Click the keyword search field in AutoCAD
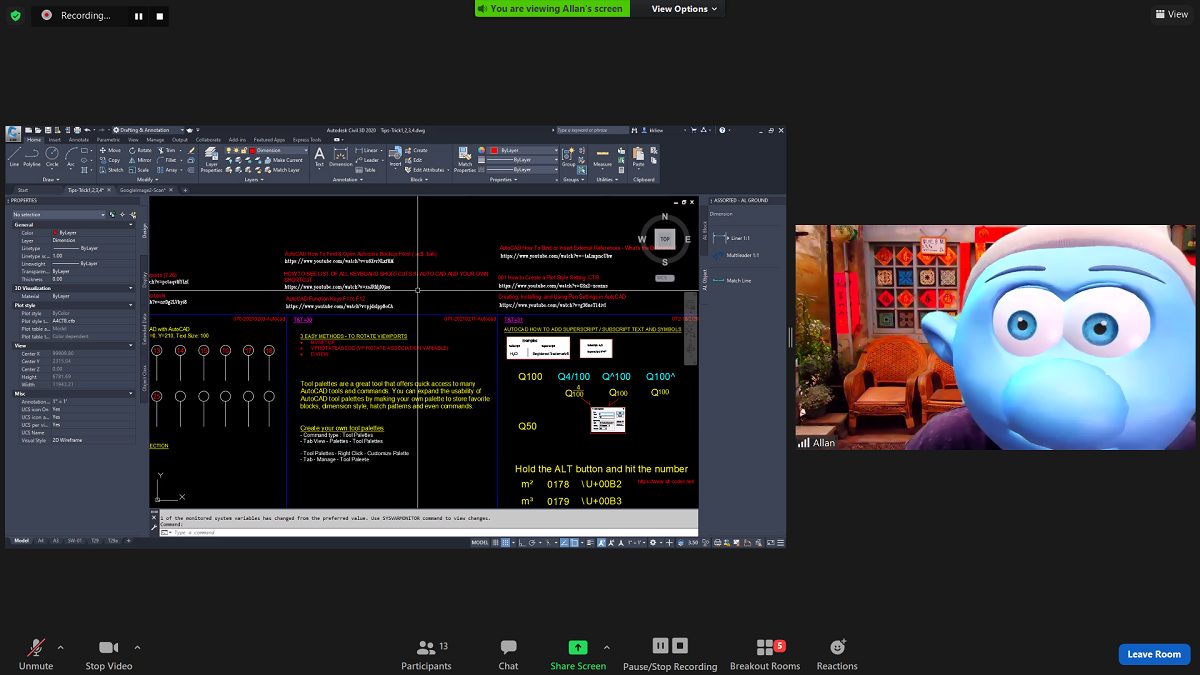The height and width of the screenshot is (675, 1200). 593,130
